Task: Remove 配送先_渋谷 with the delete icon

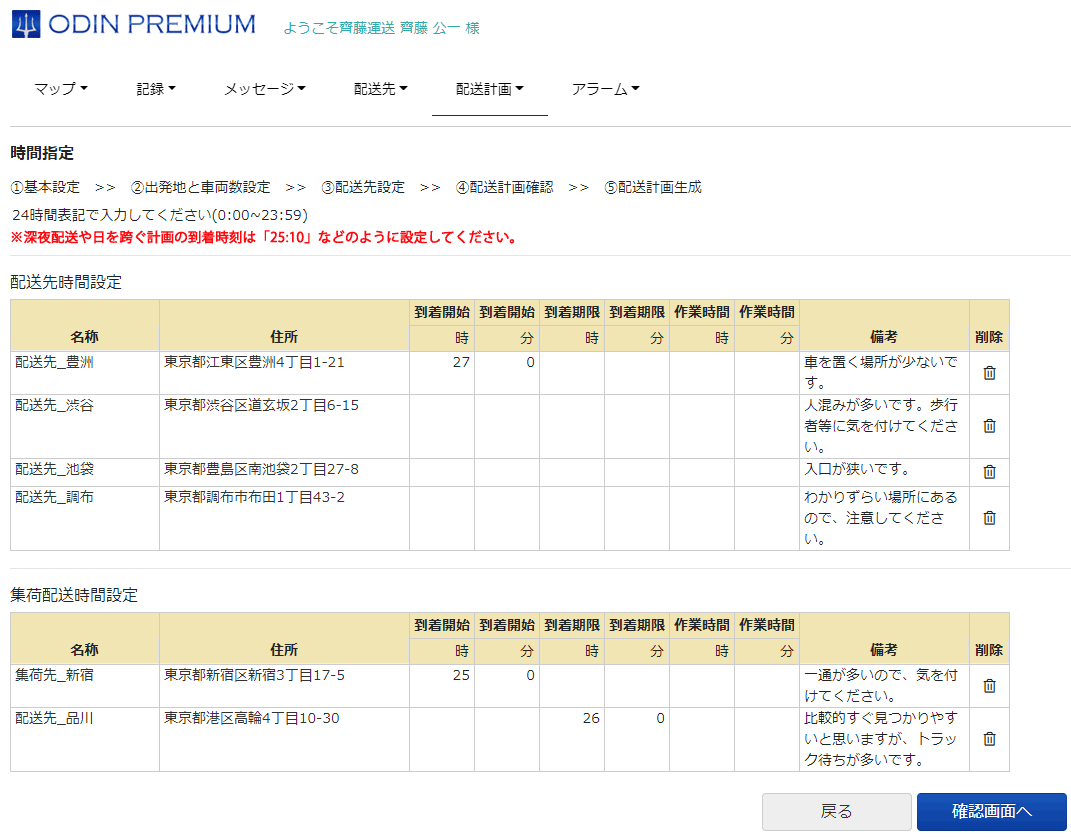Action: [988, 426]
